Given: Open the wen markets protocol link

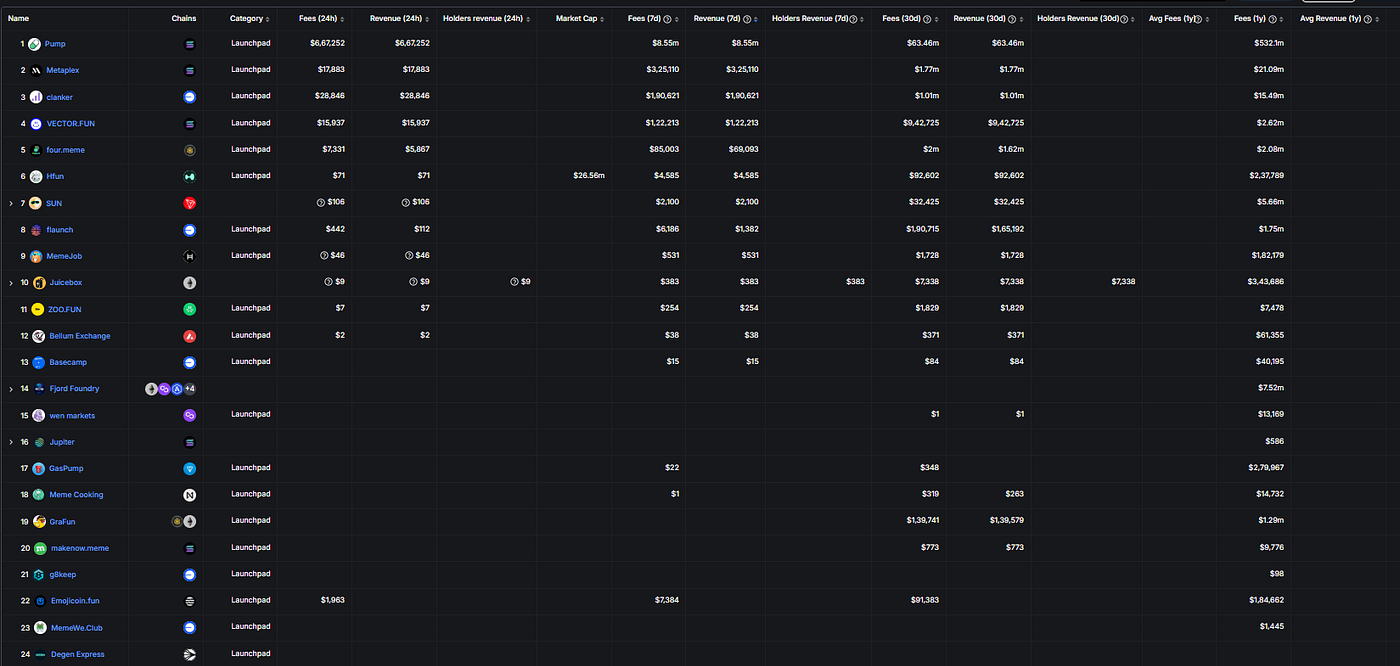Looking at the screenshot, I should (72, 415).
